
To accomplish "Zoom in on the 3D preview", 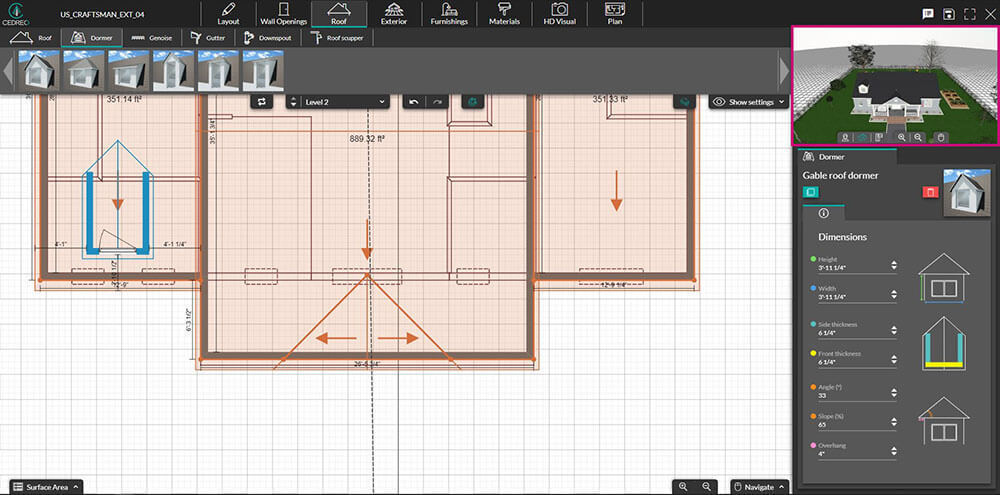I will click(x=902, y=137).
